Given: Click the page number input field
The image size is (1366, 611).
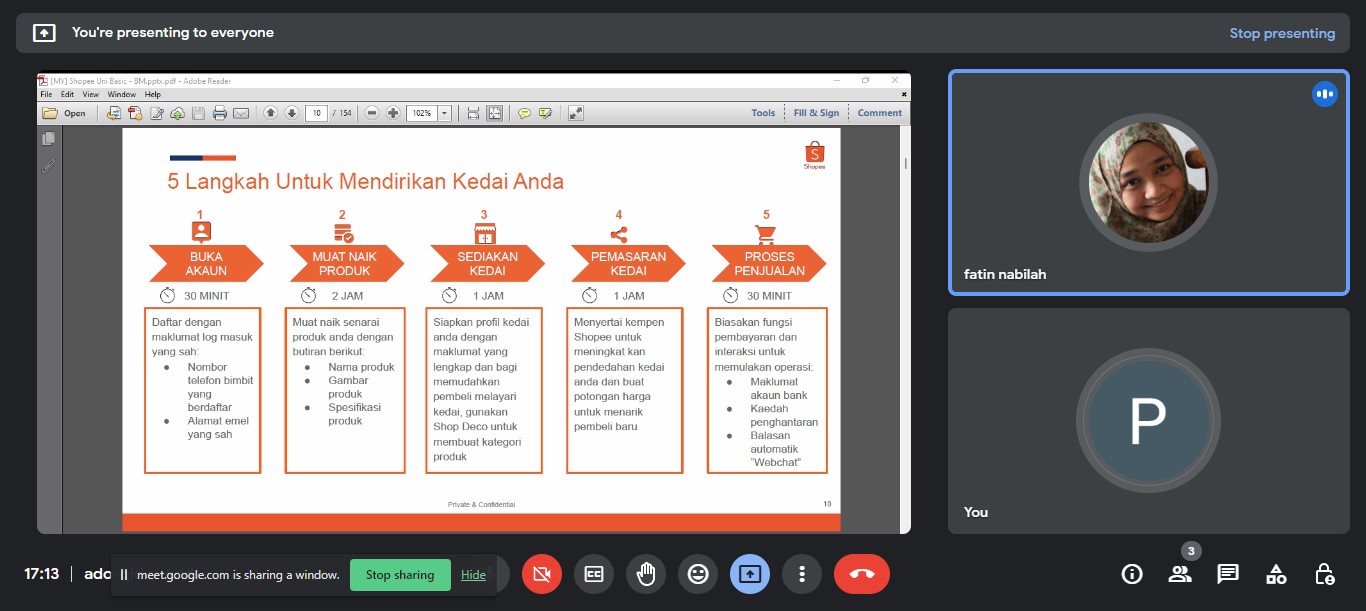Looking at the screenshot, I should pos(317,113).
